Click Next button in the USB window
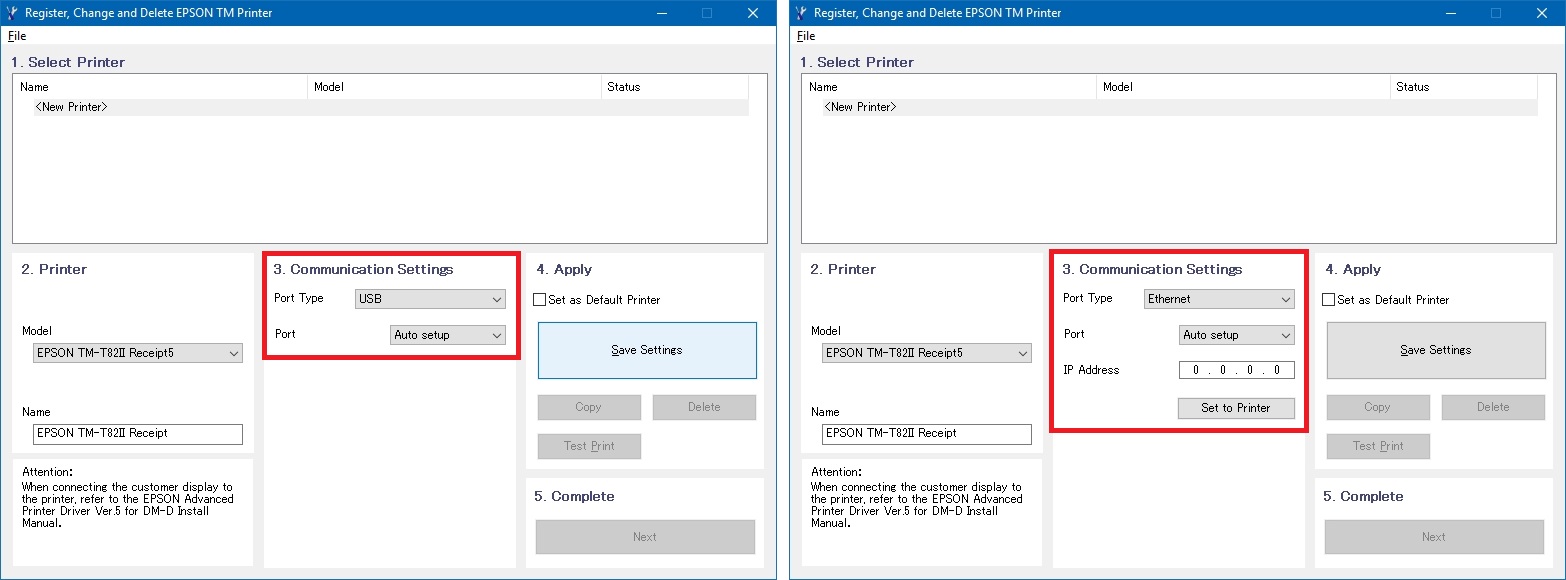 (x=645, y=537)
